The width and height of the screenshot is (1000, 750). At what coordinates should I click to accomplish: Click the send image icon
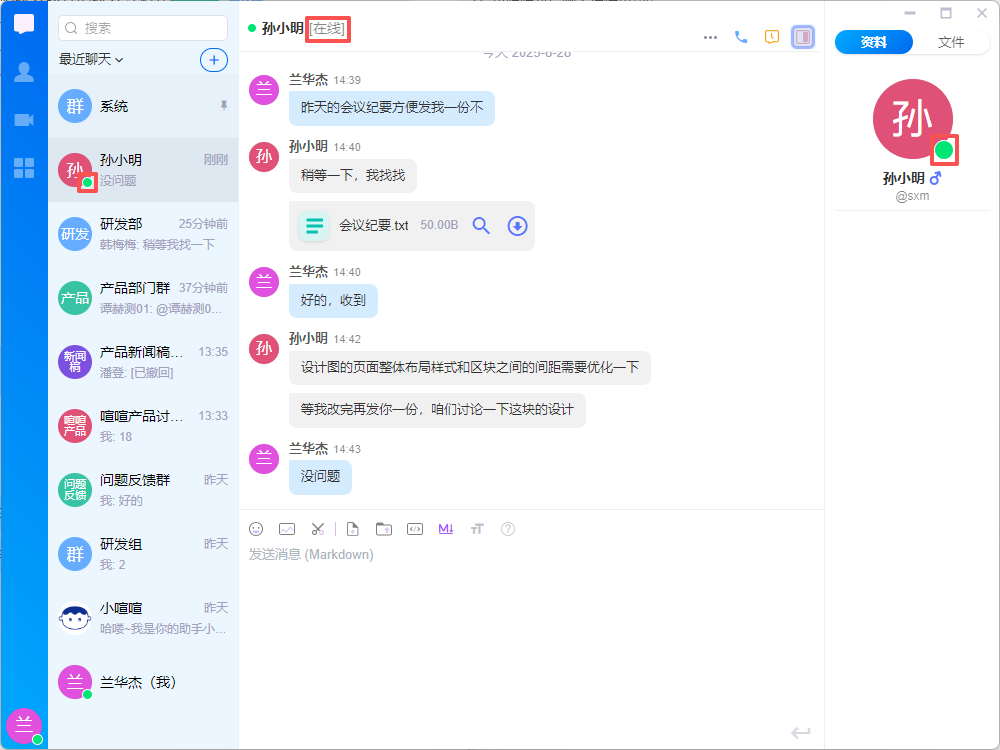click(x=287, y=529)
